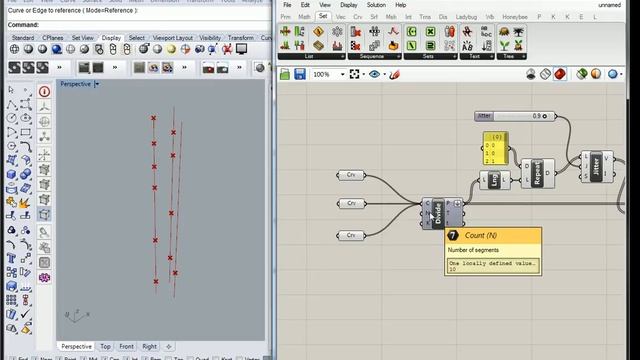
Task: Click the checkmark tool in Rhino sidebar
Action: [x=25, y=313]
